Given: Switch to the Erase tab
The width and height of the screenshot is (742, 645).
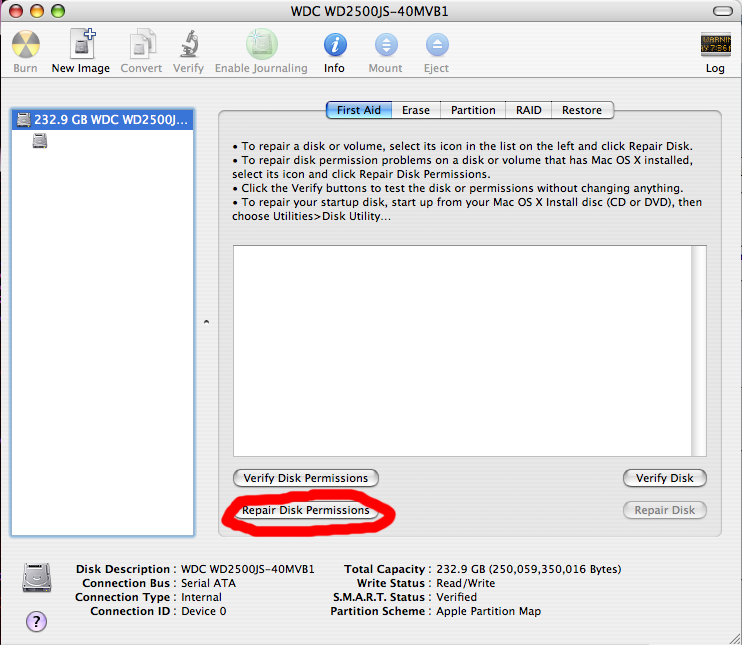Looking at the screenshot, I should [416, 110].
